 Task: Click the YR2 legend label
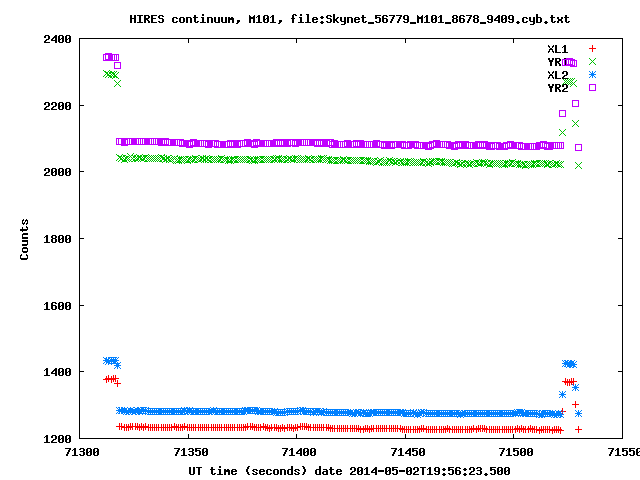pos(558,88)
